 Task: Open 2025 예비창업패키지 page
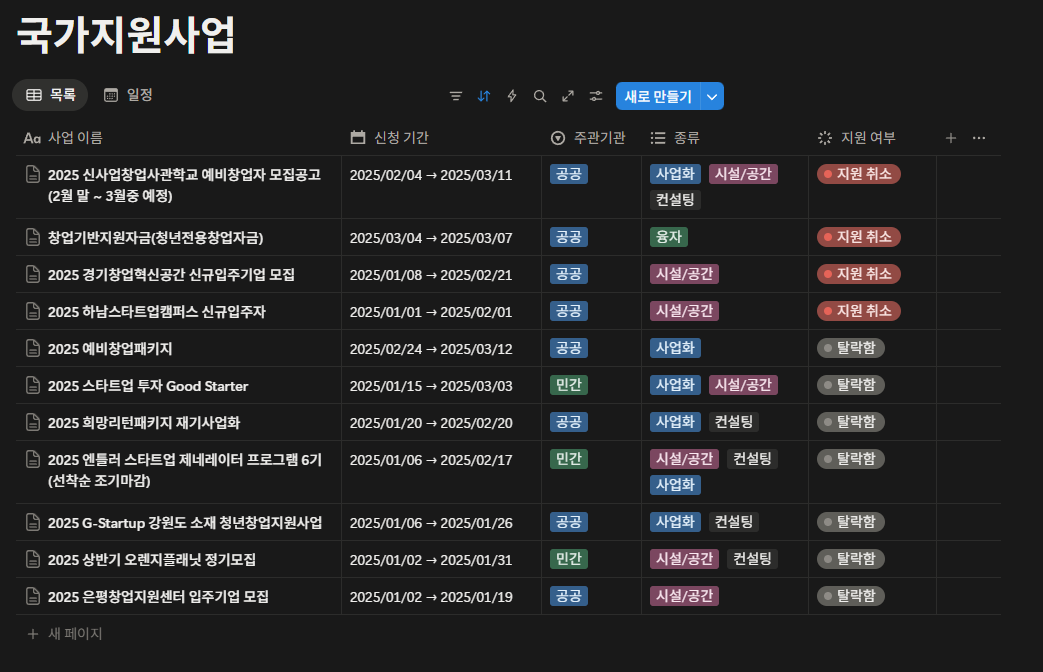110,349
